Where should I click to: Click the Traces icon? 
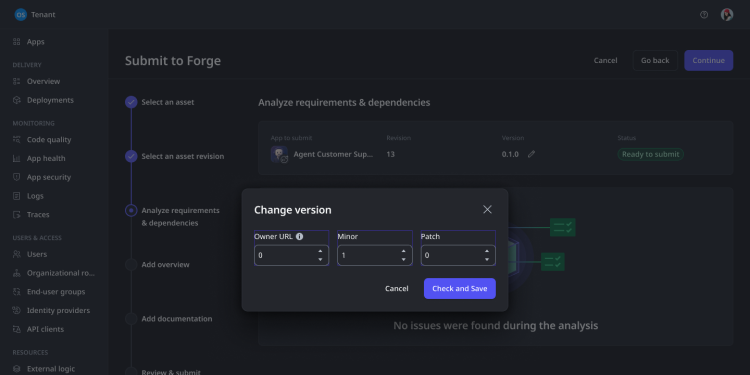(x=17, y=214)
